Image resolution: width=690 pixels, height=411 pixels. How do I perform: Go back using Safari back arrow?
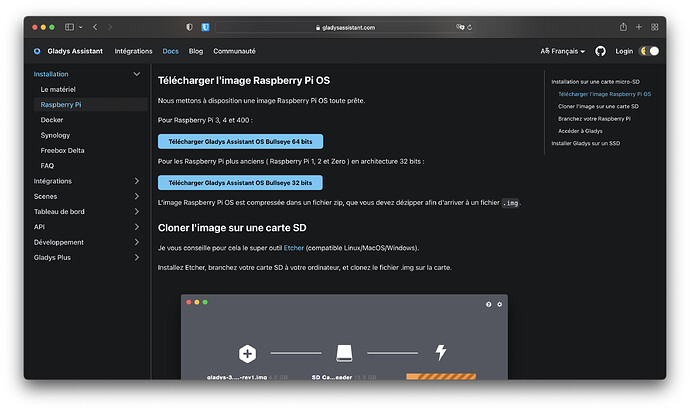click(95, 27)
